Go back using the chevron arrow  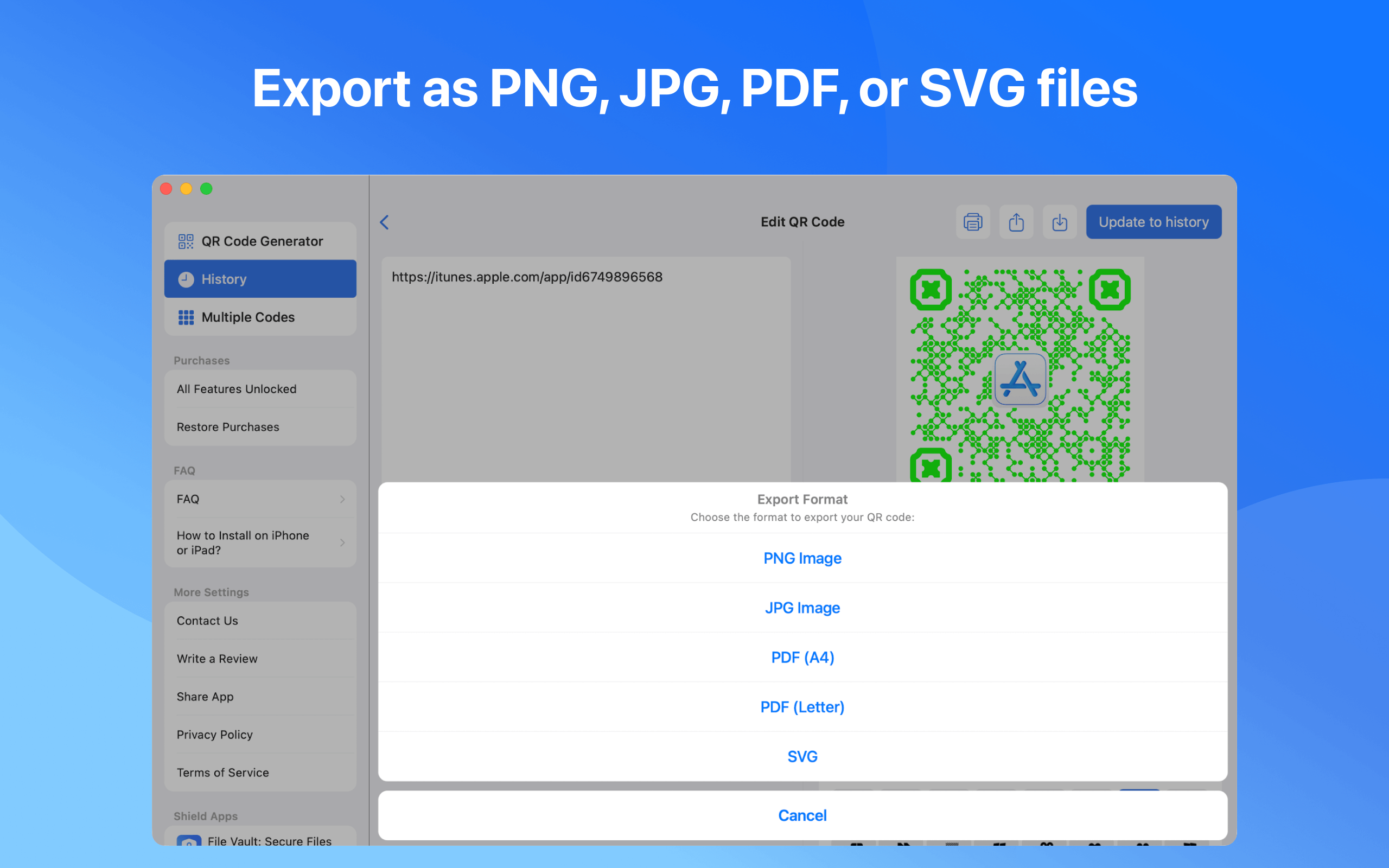(385, 222)
